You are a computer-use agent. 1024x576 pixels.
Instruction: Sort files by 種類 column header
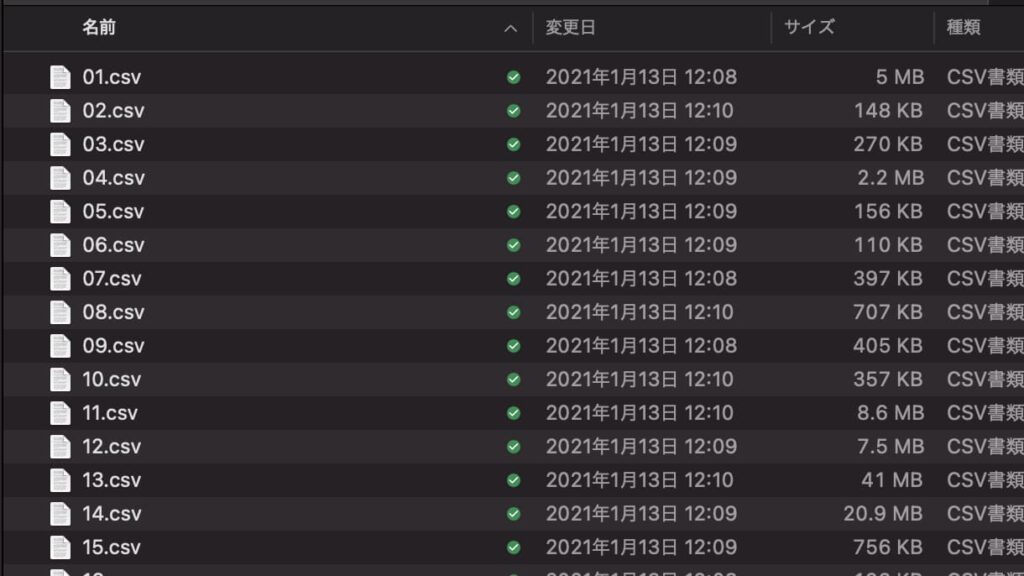(964, 27)
